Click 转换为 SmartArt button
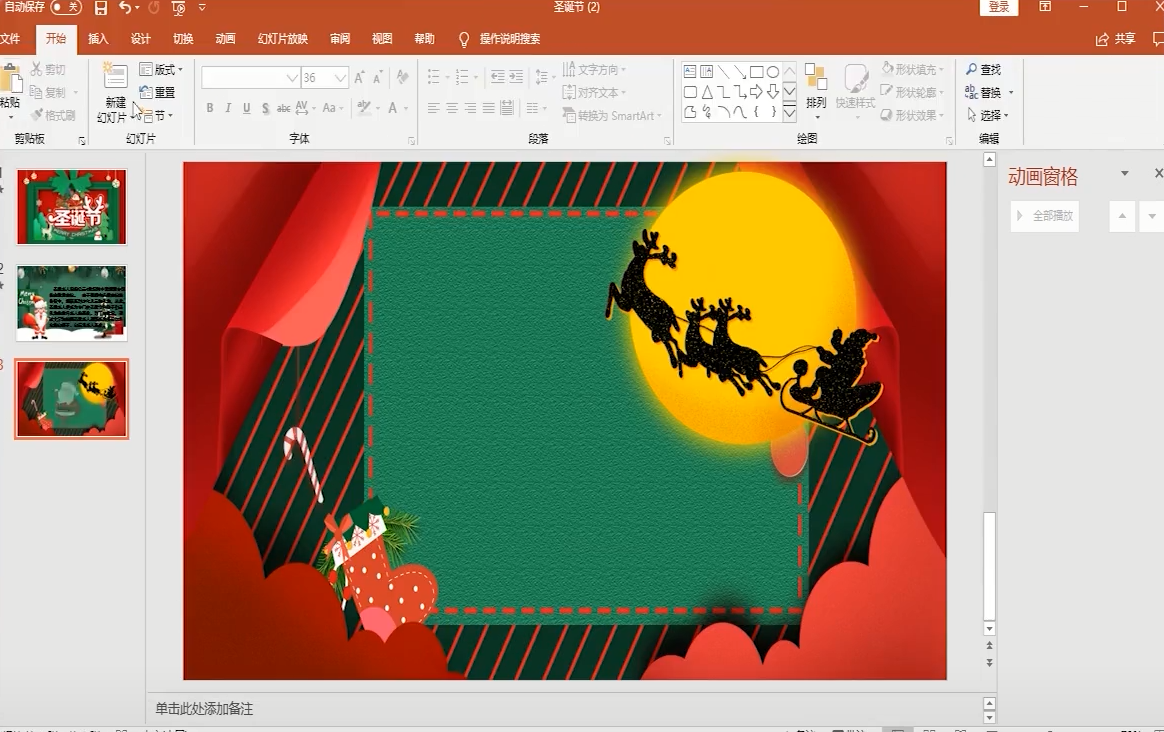Viewport: 1164px width, 732px height. tap(612, 115)
